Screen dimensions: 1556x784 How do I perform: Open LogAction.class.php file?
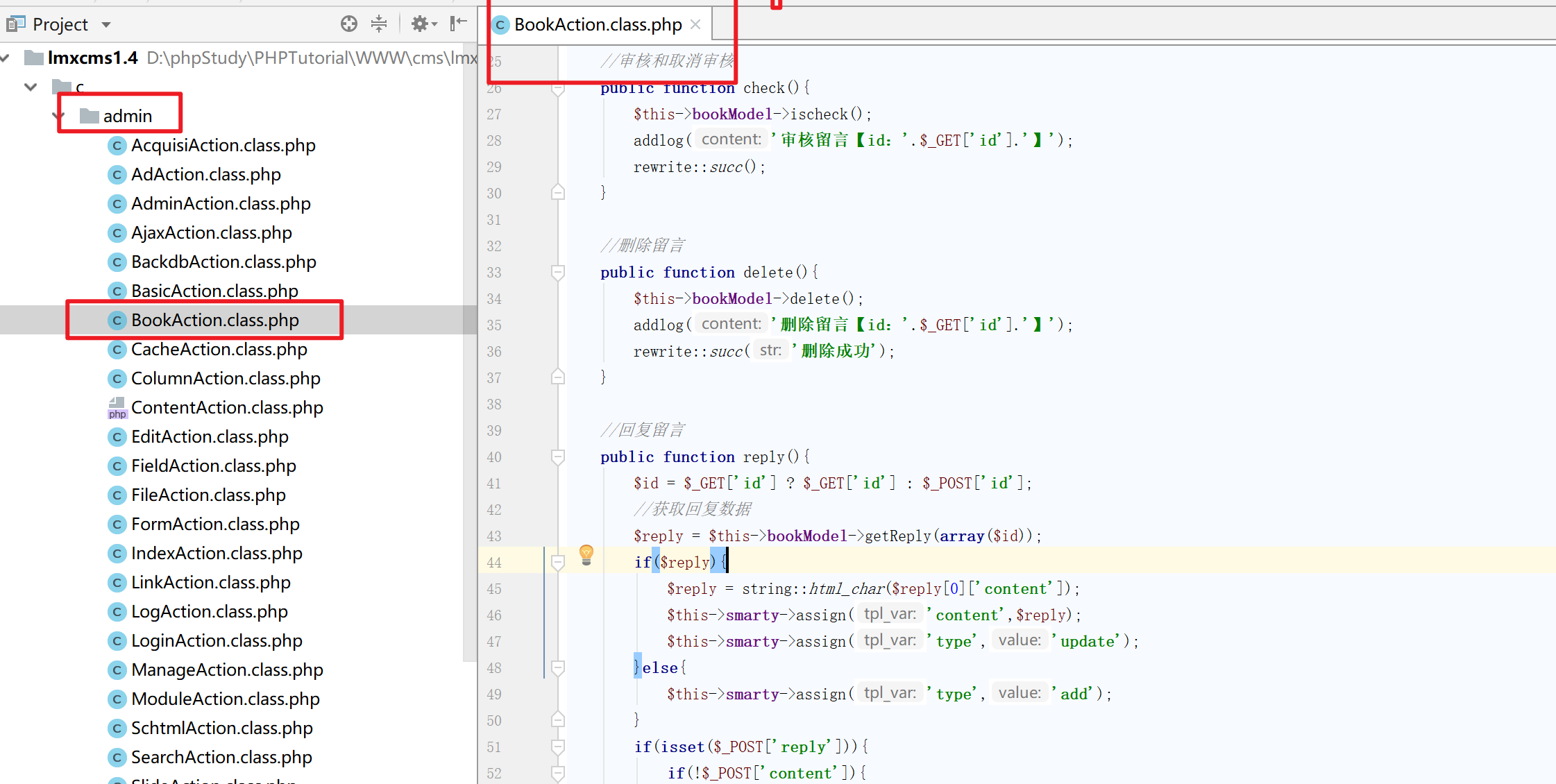(209, 611)
